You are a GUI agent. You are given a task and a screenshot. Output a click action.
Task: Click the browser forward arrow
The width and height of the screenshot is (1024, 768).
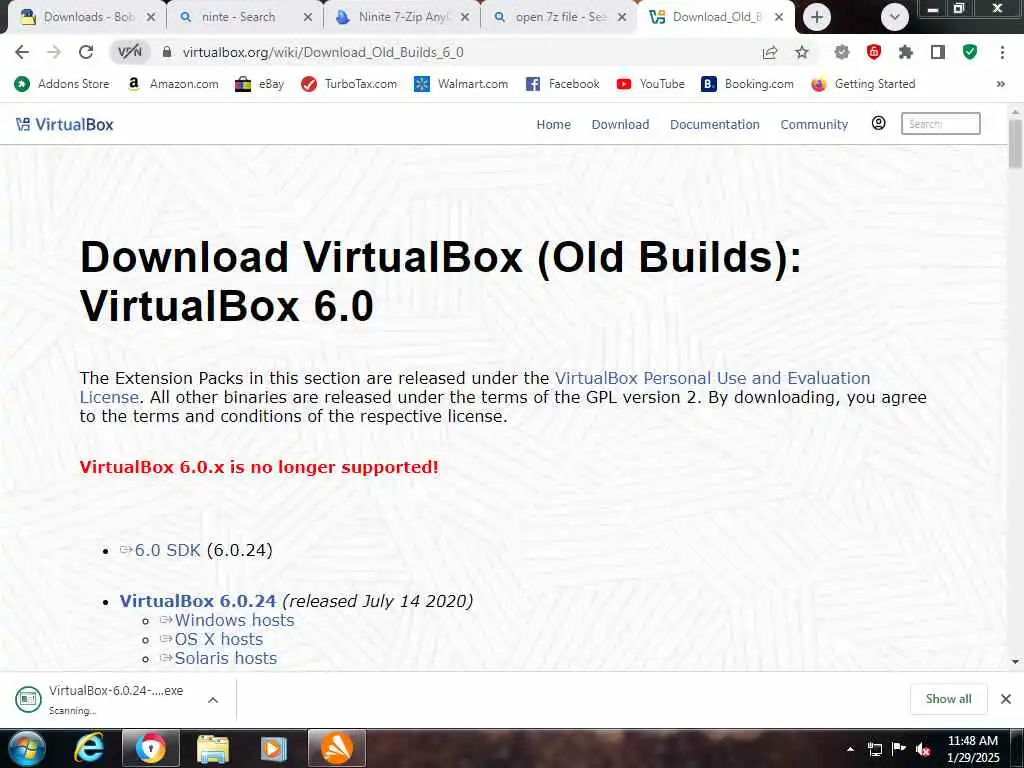point(54,52)
